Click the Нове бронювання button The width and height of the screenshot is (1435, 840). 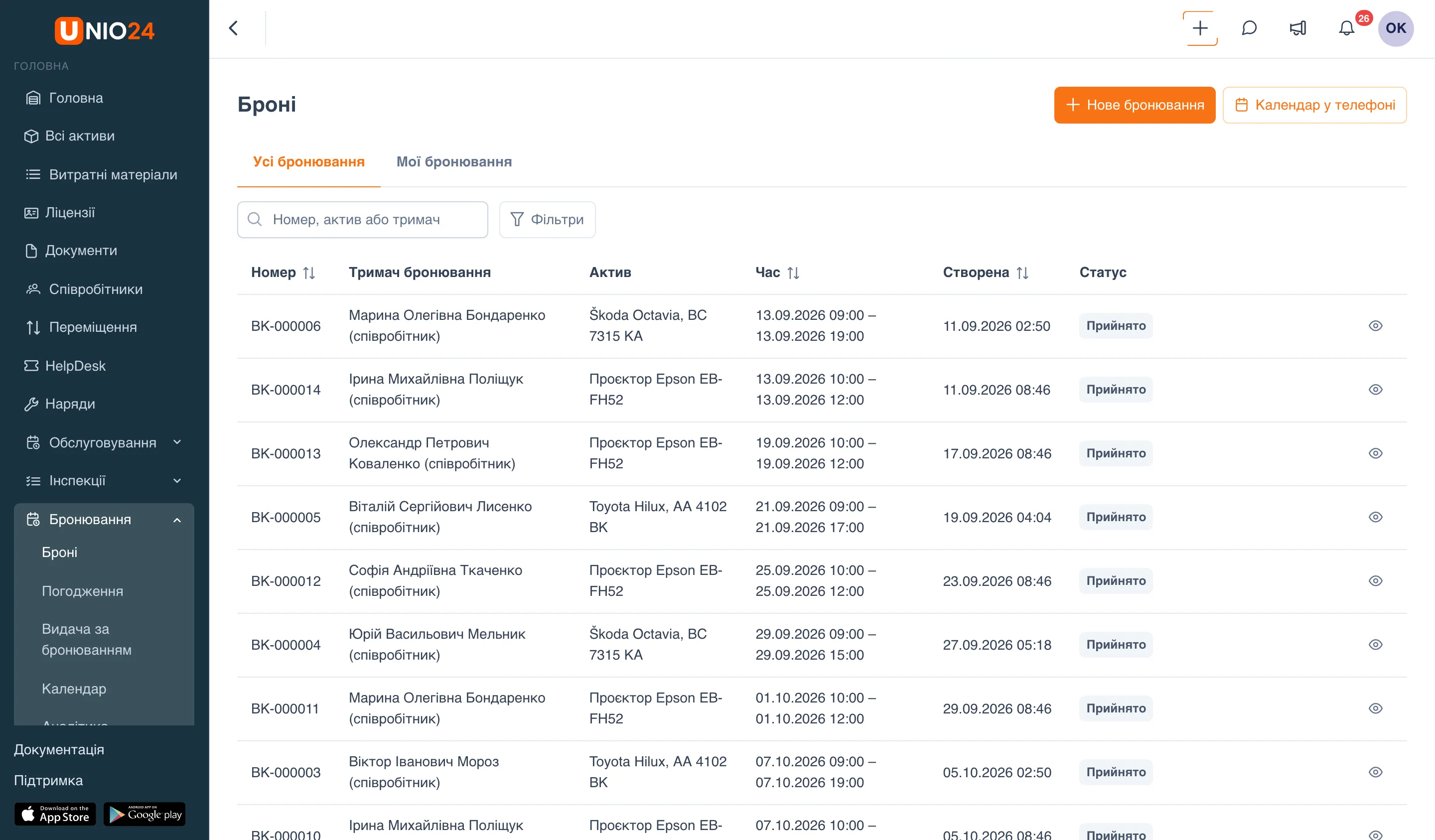pyautogui.click(x=1135, y=105)
